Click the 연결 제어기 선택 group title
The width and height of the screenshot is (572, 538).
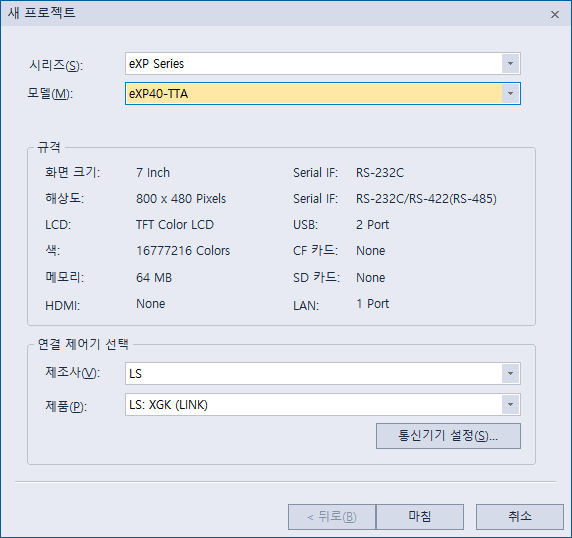(x=84, y=344)
